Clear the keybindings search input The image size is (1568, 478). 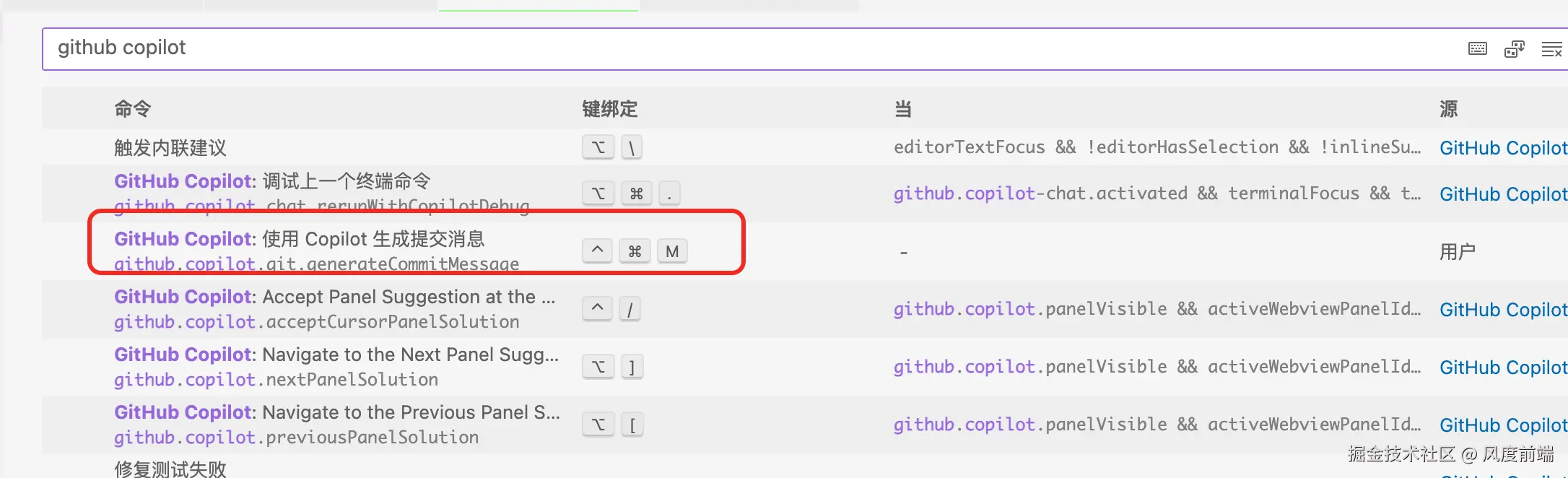point(1551,49)
